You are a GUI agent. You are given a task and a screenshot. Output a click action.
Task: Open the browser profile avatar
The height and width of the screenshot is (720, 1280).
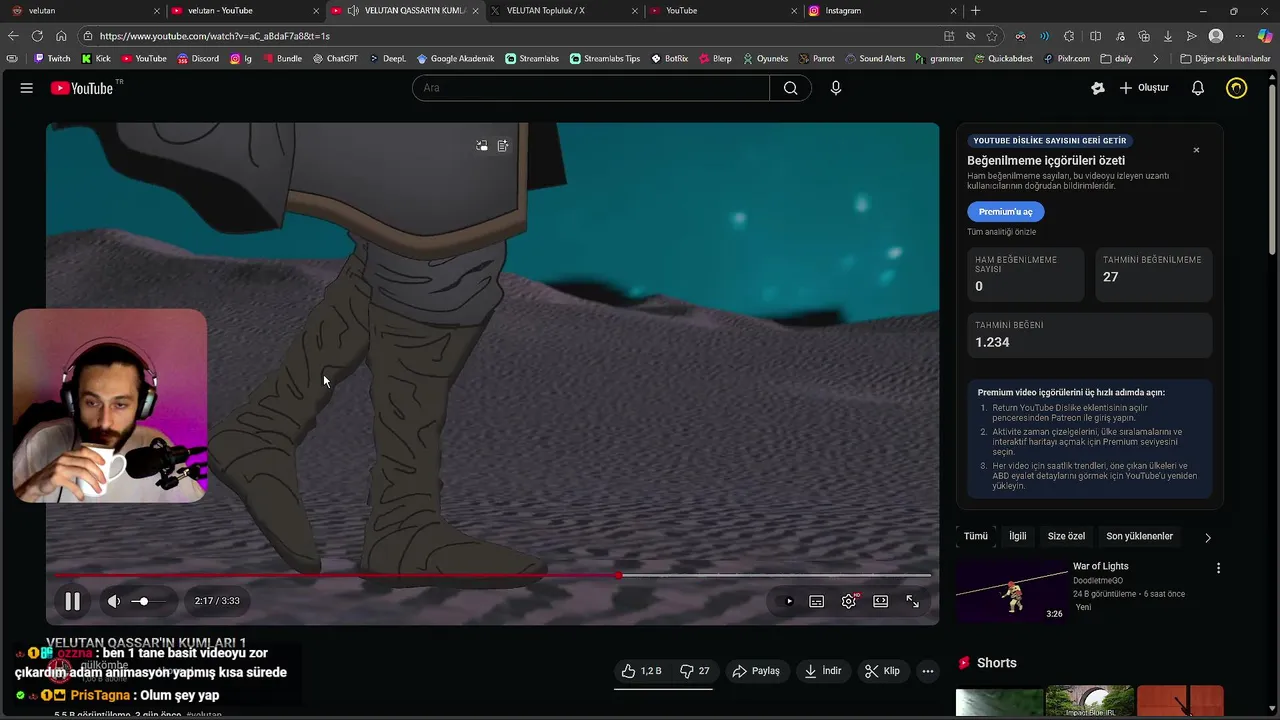1216,36
